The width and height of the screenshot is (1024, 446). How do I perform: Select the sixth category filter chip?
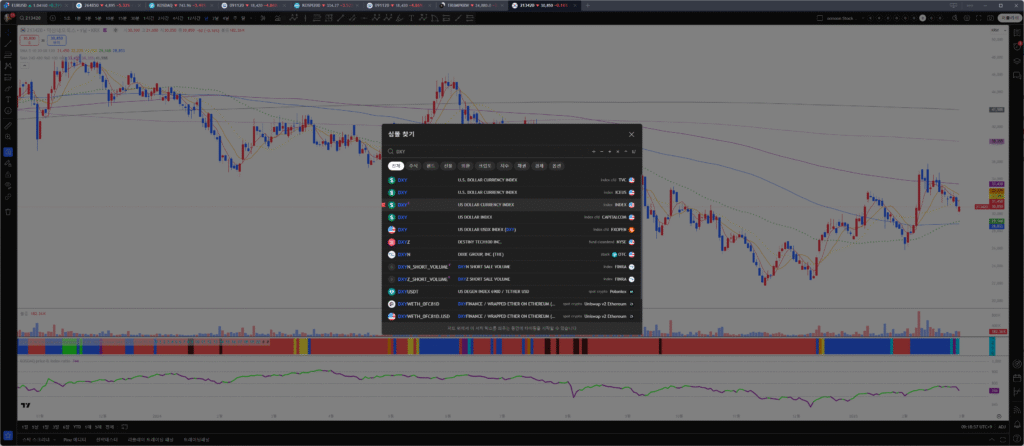point(485,166)
